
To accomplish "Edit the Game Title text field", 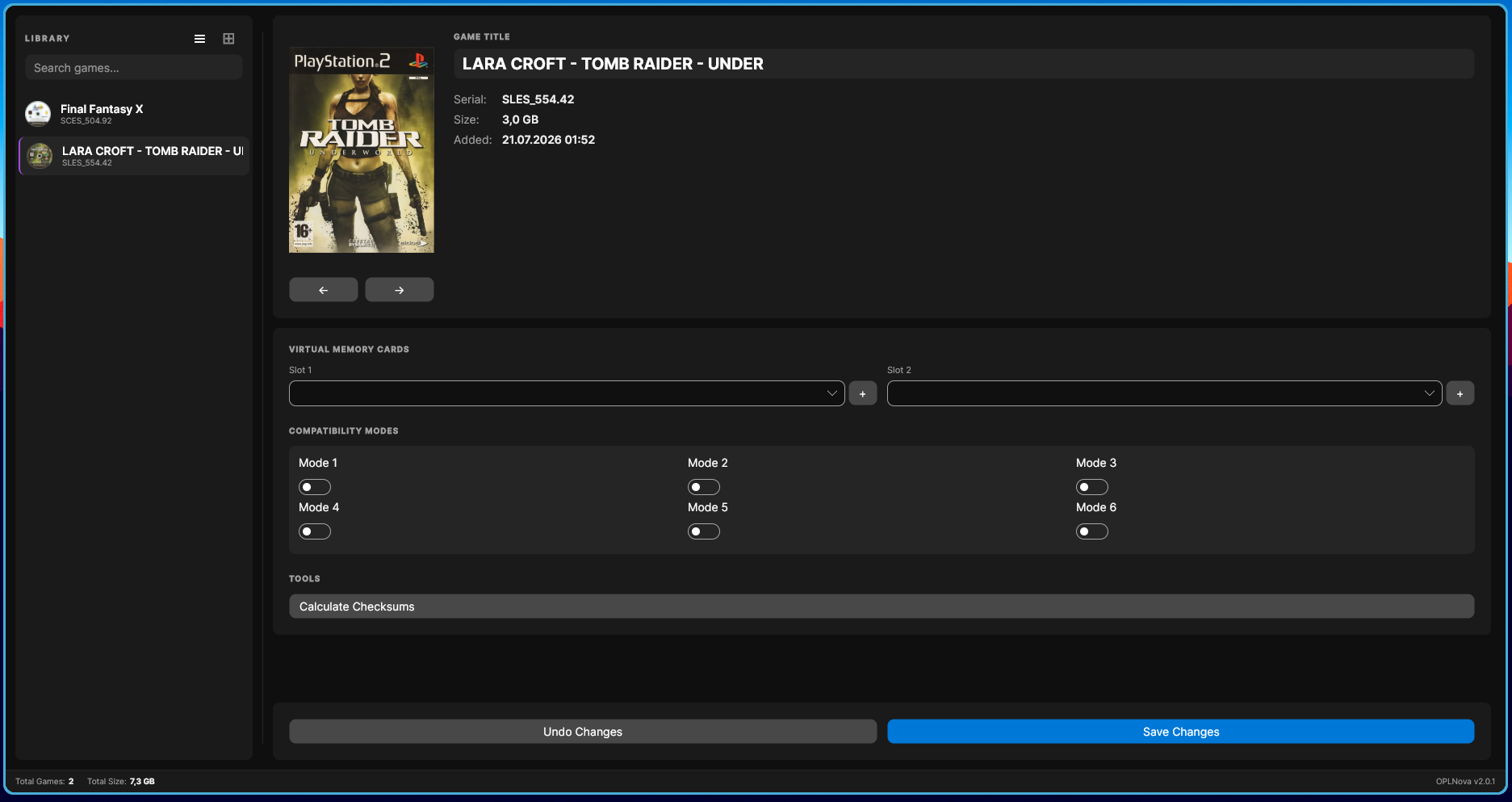I will [x=964, y=64].
